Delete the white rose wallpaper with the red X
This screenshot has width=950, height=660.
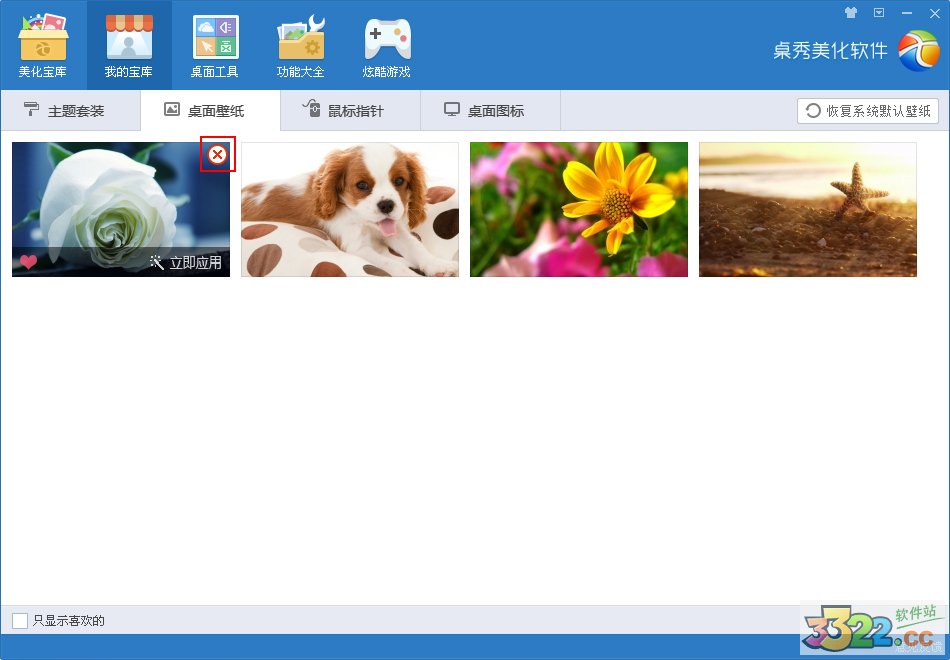click(217, 154)
